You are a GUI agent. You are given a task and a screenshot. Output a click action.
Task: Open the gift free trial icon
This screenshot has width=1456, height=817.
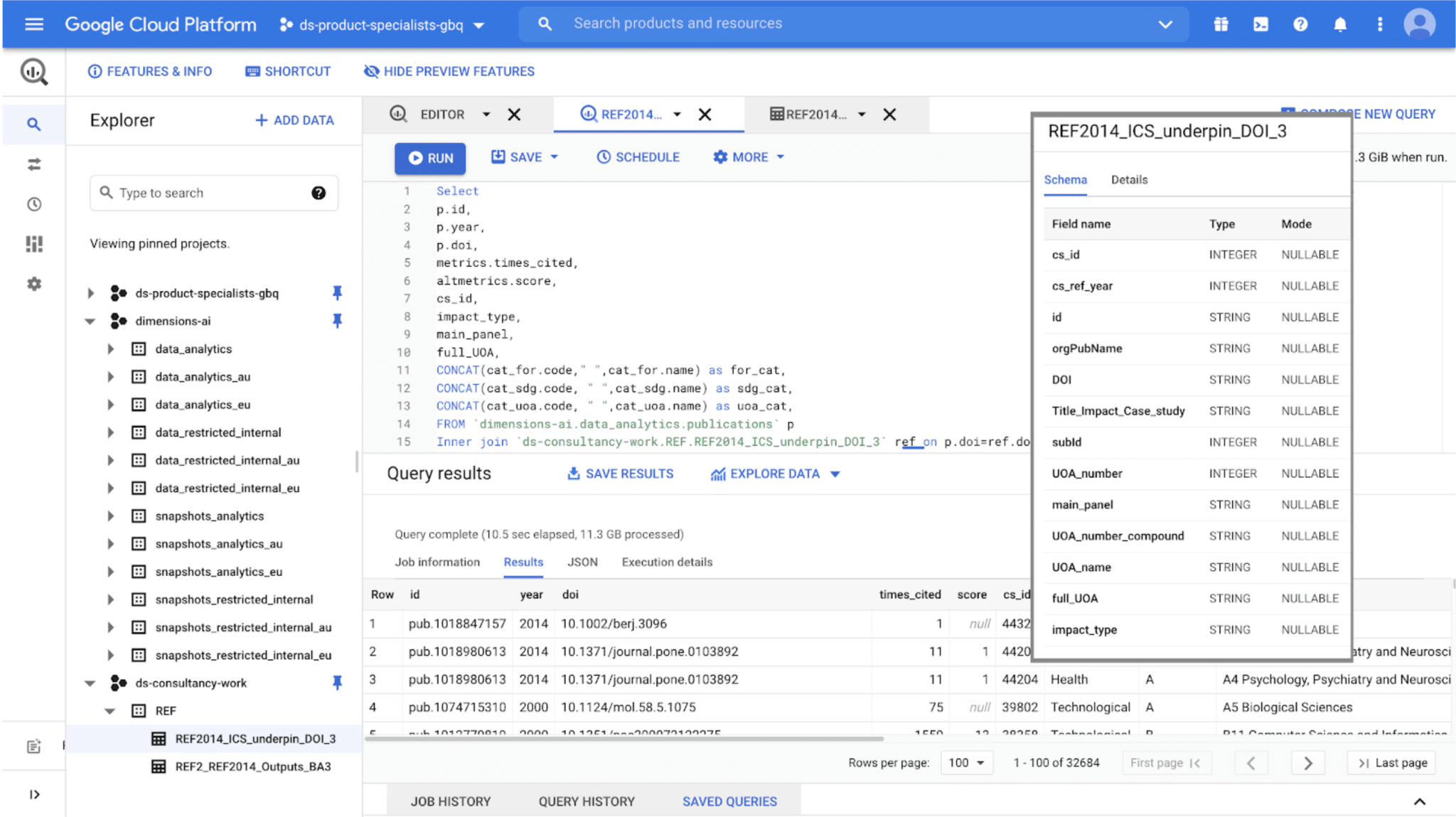1221,24
